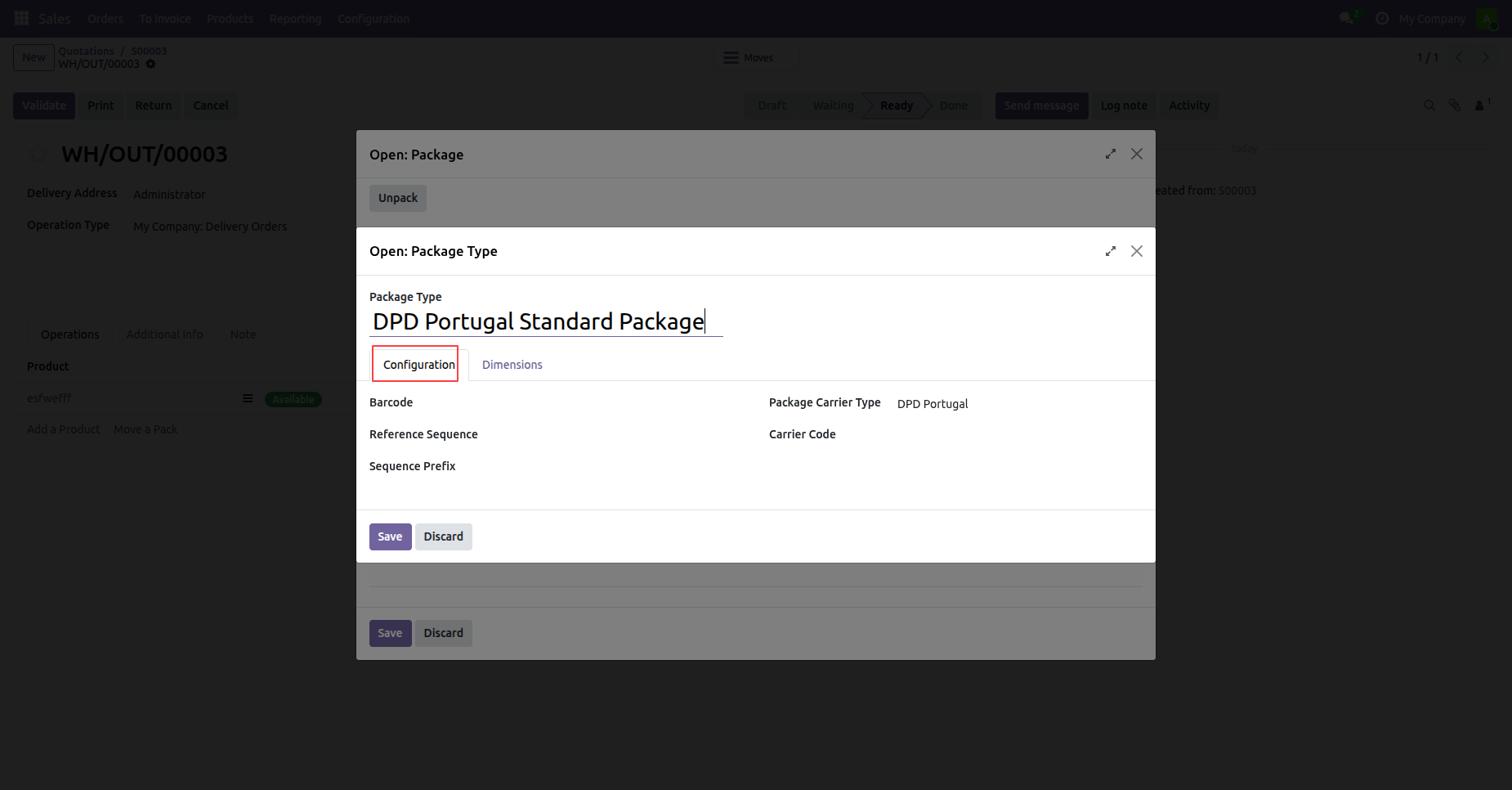Click Save in the Open: Package dialog

tap(390, 633)
